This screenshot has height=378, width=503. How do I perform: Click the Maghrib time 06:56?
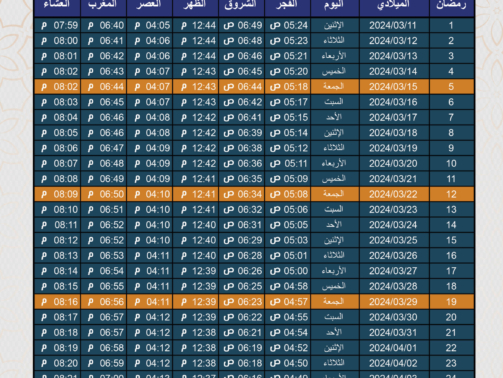(x=103, y=302)
